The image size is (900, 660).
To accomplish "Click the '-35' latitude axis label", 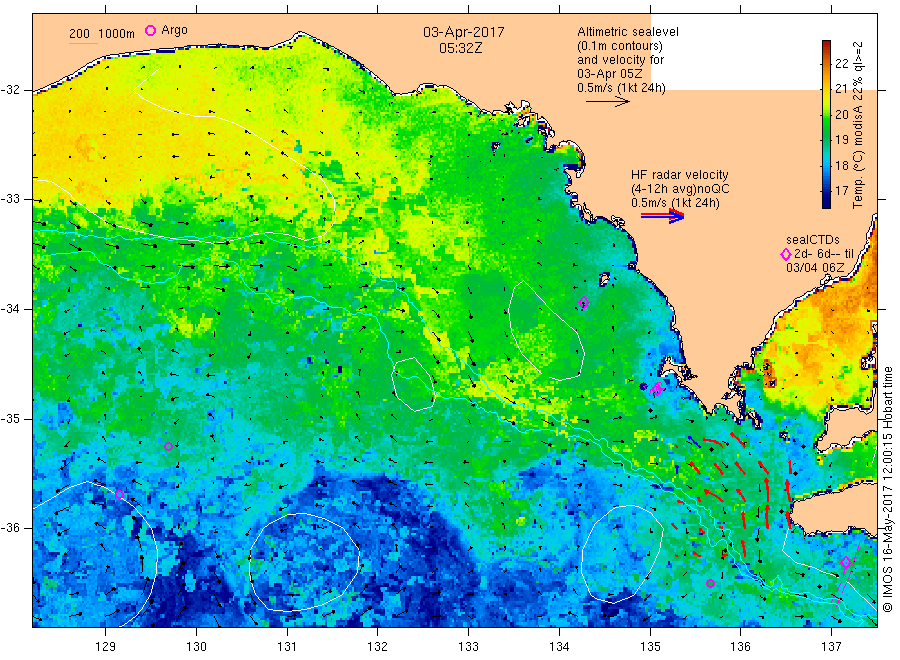I will point(10,418).
